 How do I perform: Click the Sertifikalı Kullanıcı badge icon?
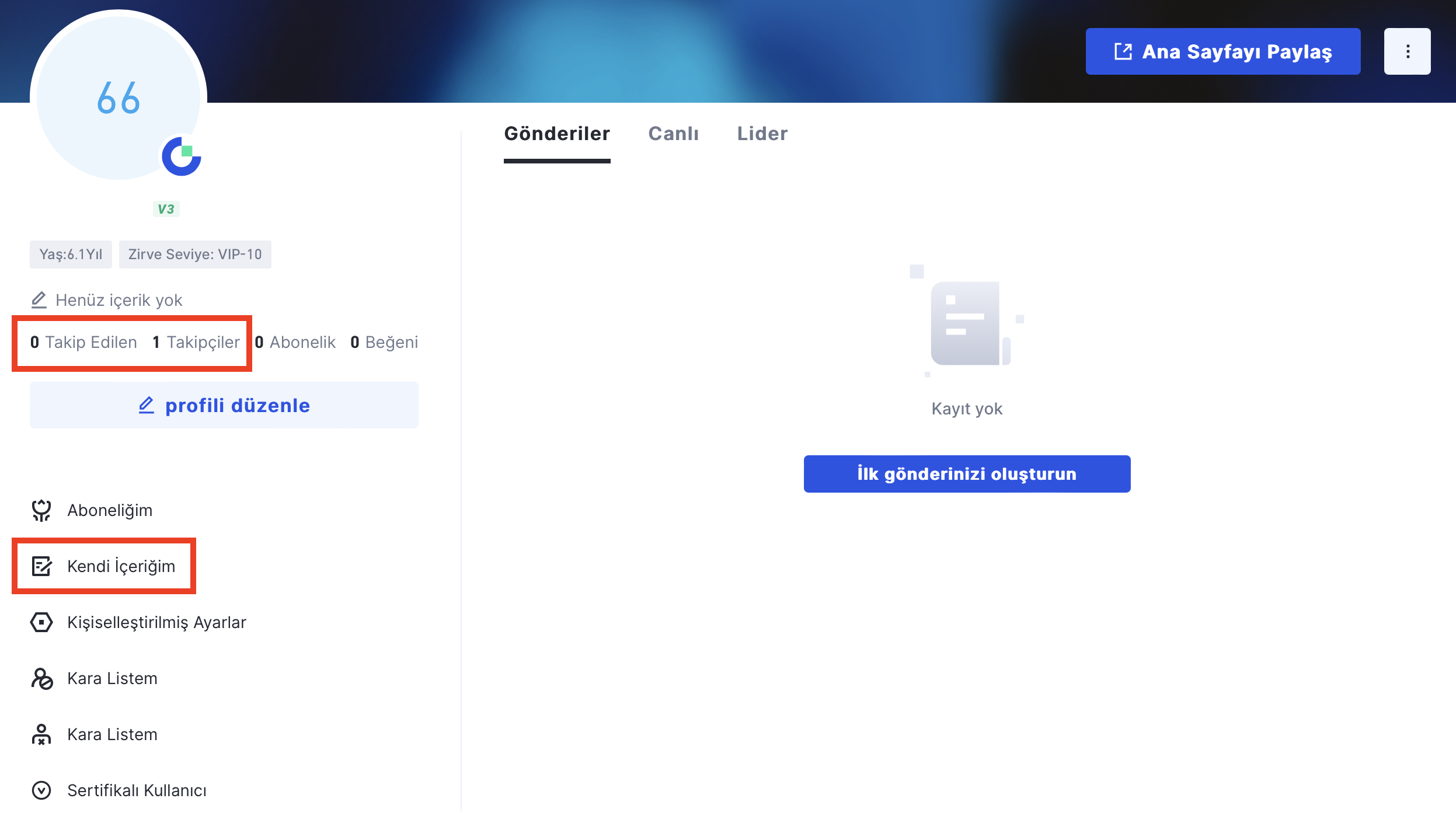point(41,790)
